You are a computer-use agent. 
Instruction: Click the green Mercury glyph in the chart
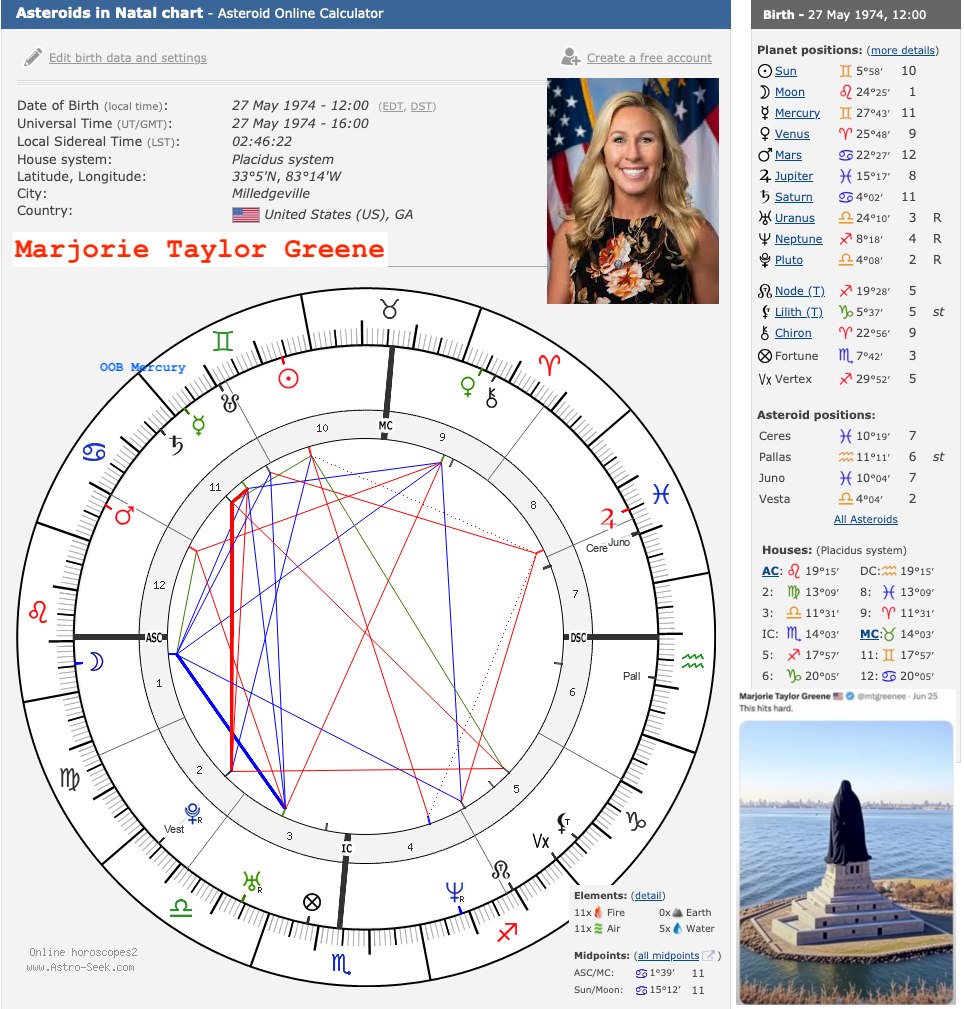tap(199, 425)
